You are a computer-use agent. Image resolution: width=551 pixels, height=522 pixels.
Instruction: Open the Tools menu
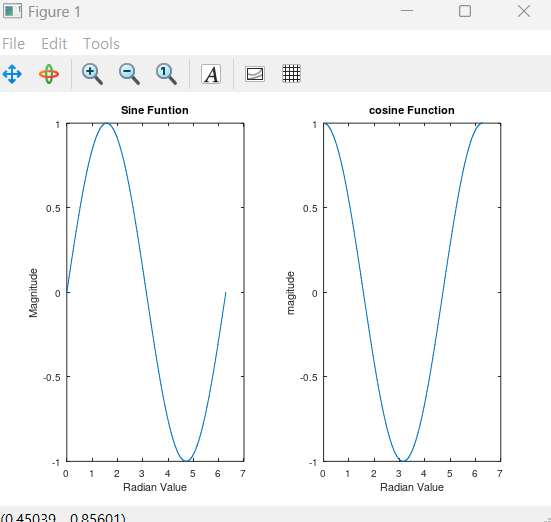pyautogui.click(x=101, y=44)
